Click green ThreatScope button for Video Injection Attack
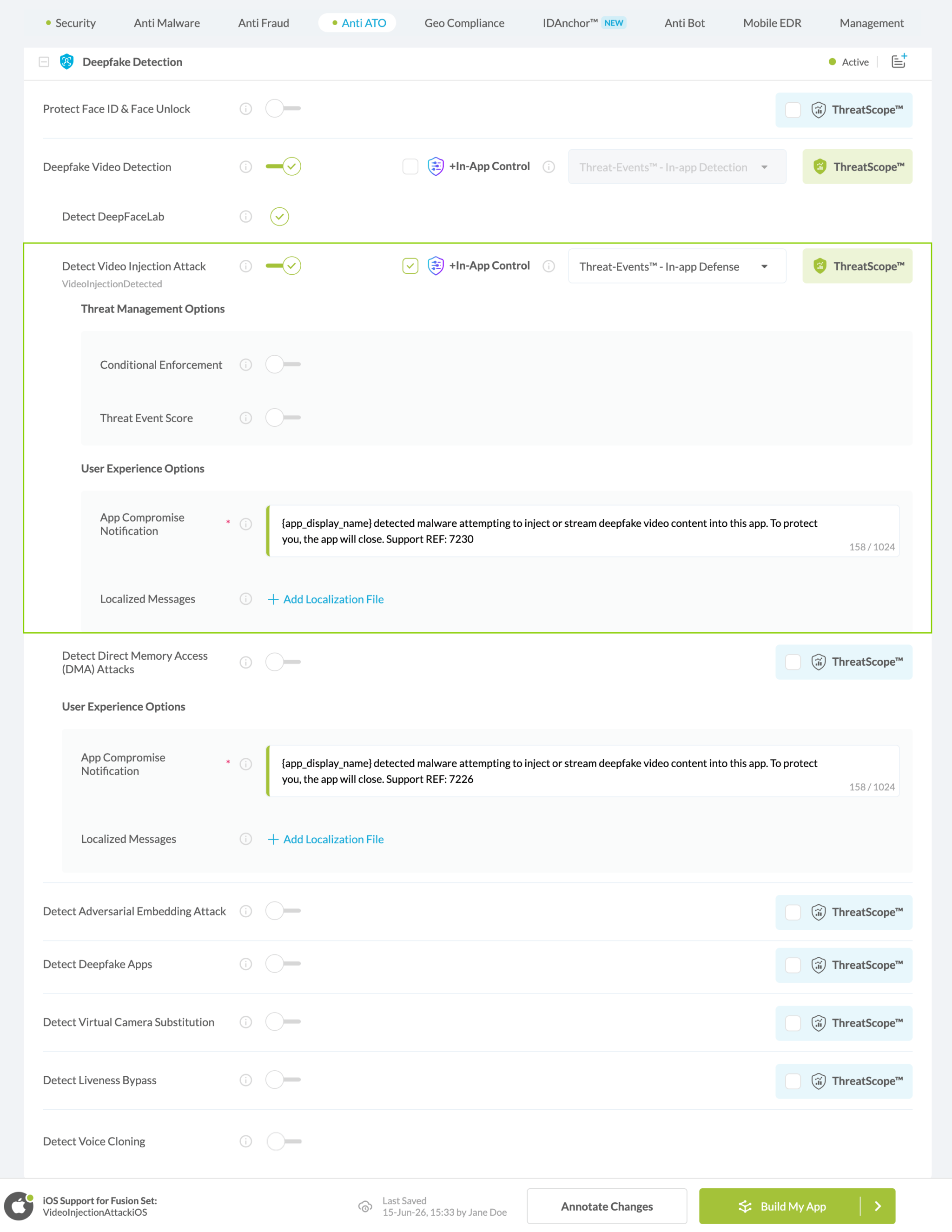 click(x=857, y=265)
